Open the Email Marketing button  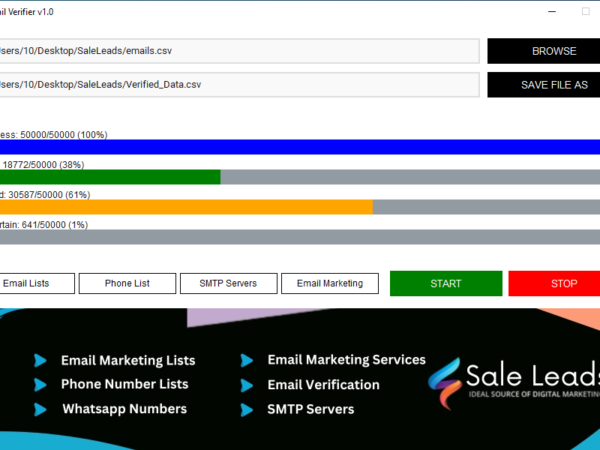point(329,284)
